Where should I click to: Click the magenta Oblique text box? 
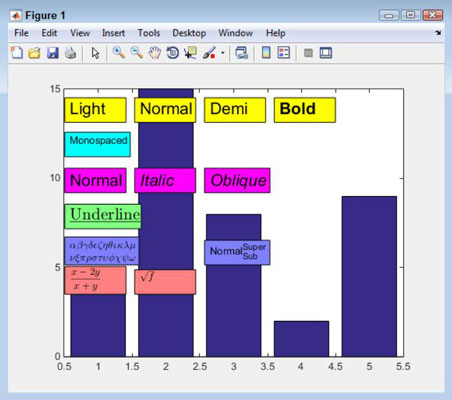(237, 180)
